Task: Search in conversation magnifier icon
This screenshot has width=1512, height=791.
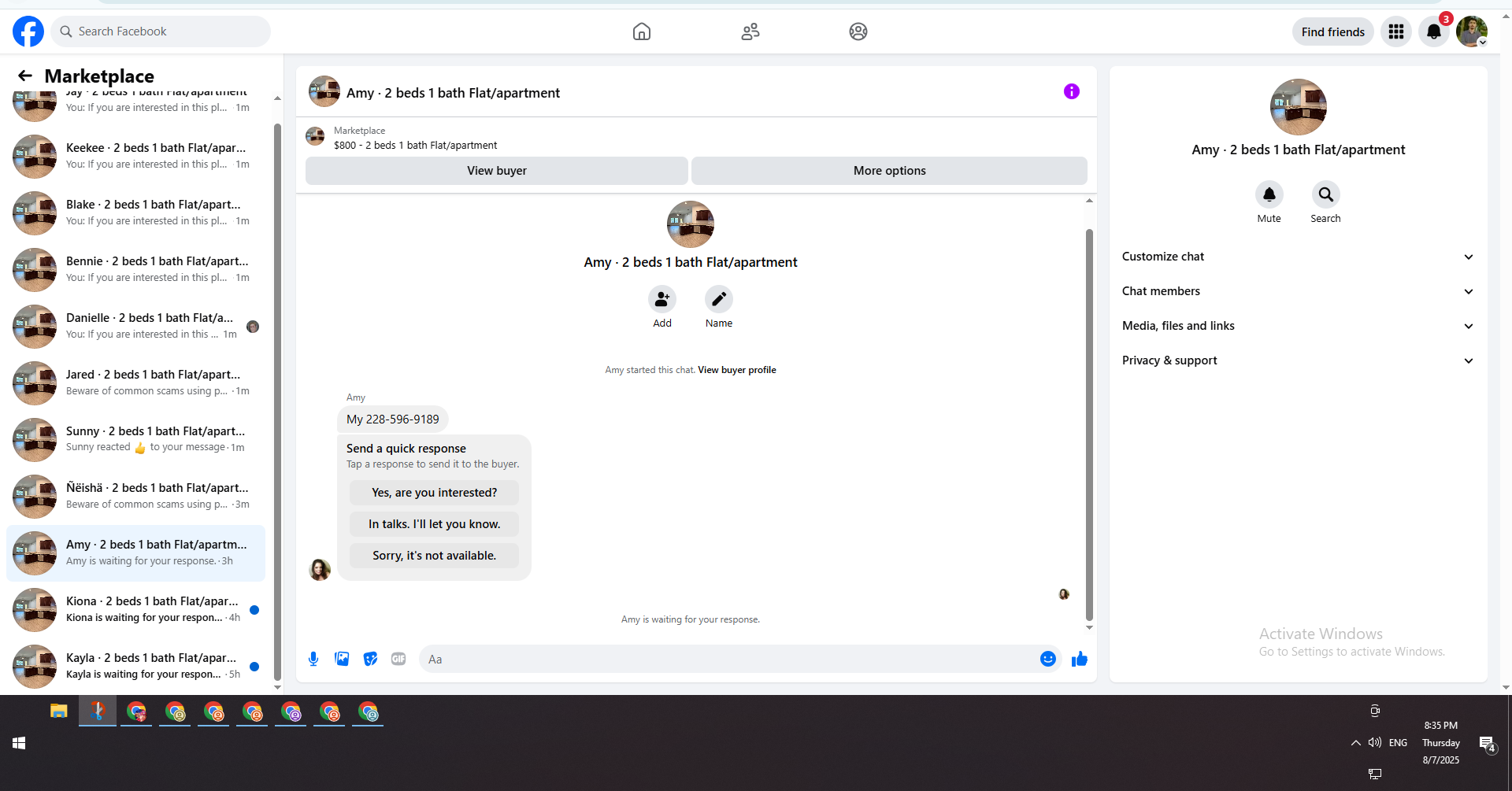Action: [x=1326, y=194]
